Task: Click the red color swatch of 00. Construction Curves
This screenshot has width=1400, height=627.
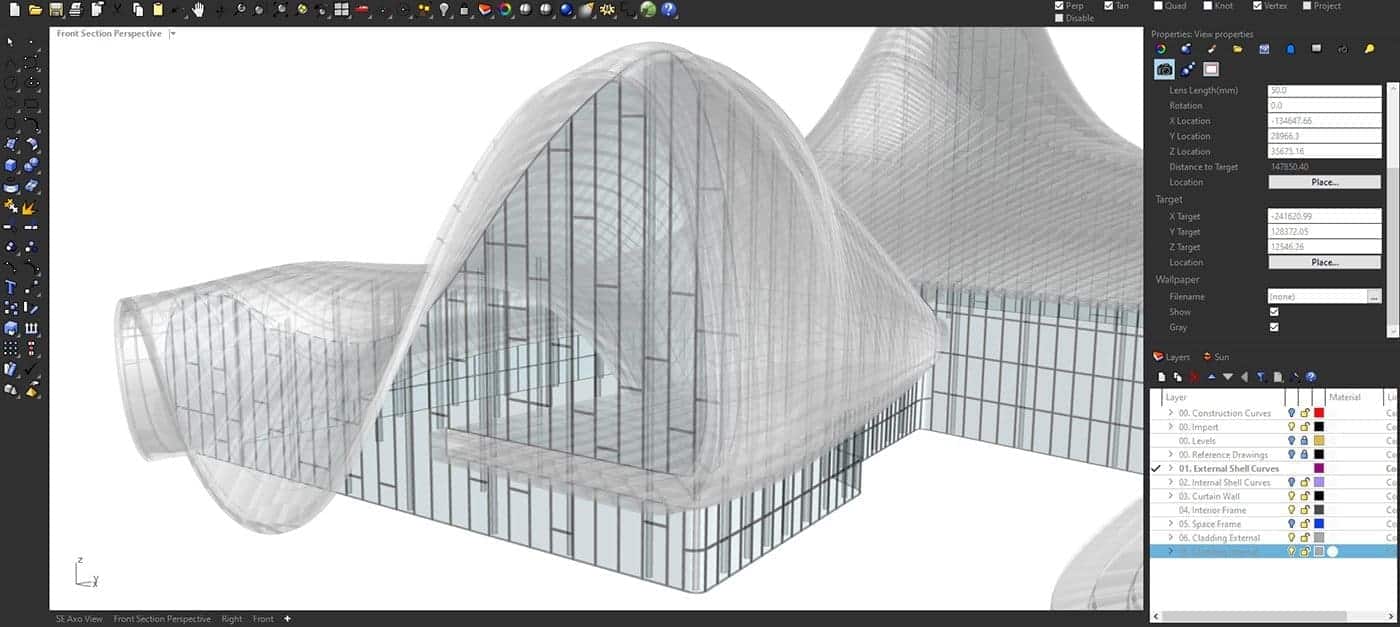Action: point(1318,411)
